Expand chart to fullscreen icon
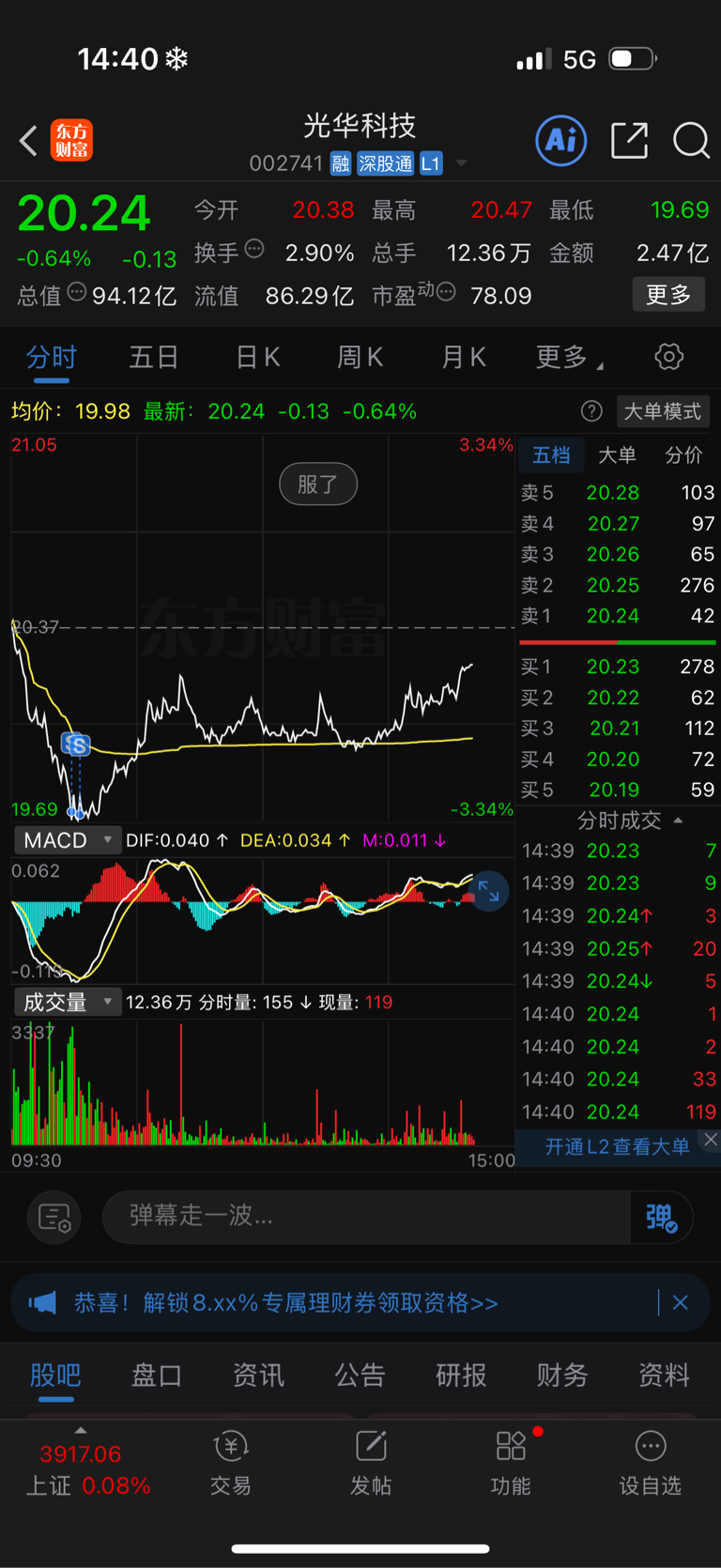The width and height of the screenshot is (721, 1568). [x=489, y=891]
